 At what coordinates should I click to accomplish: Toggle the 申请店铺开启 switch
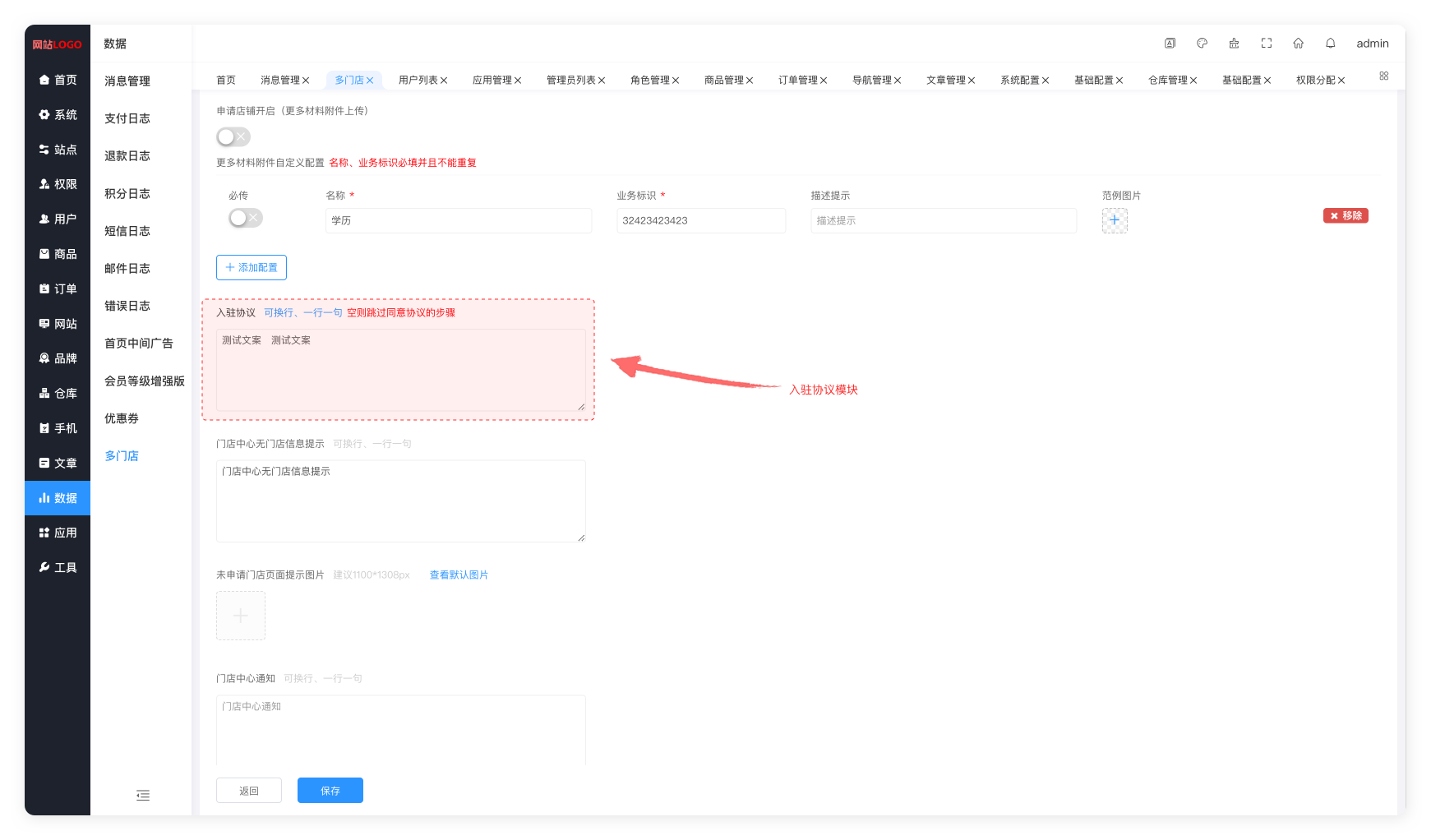(x=233, y=137)
